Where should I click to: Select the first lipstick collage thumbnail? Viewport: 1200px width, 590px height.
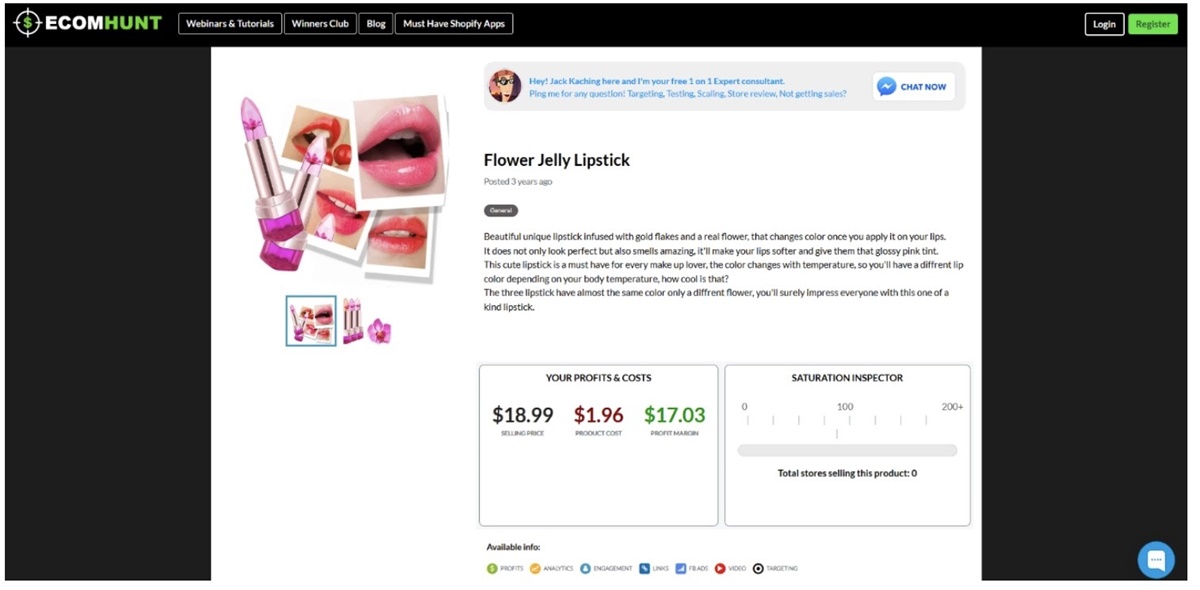point(311,321)
